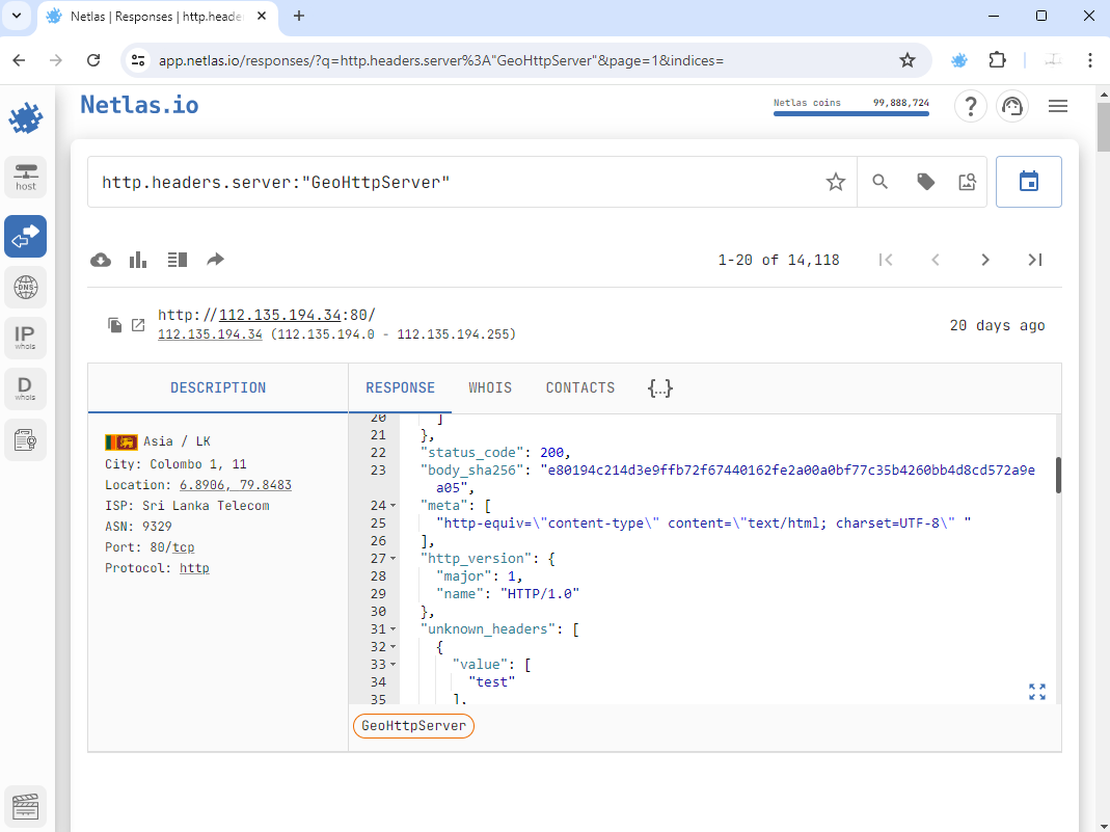Open the bar chart statistics icon
1110x832 pixels.
138,260
